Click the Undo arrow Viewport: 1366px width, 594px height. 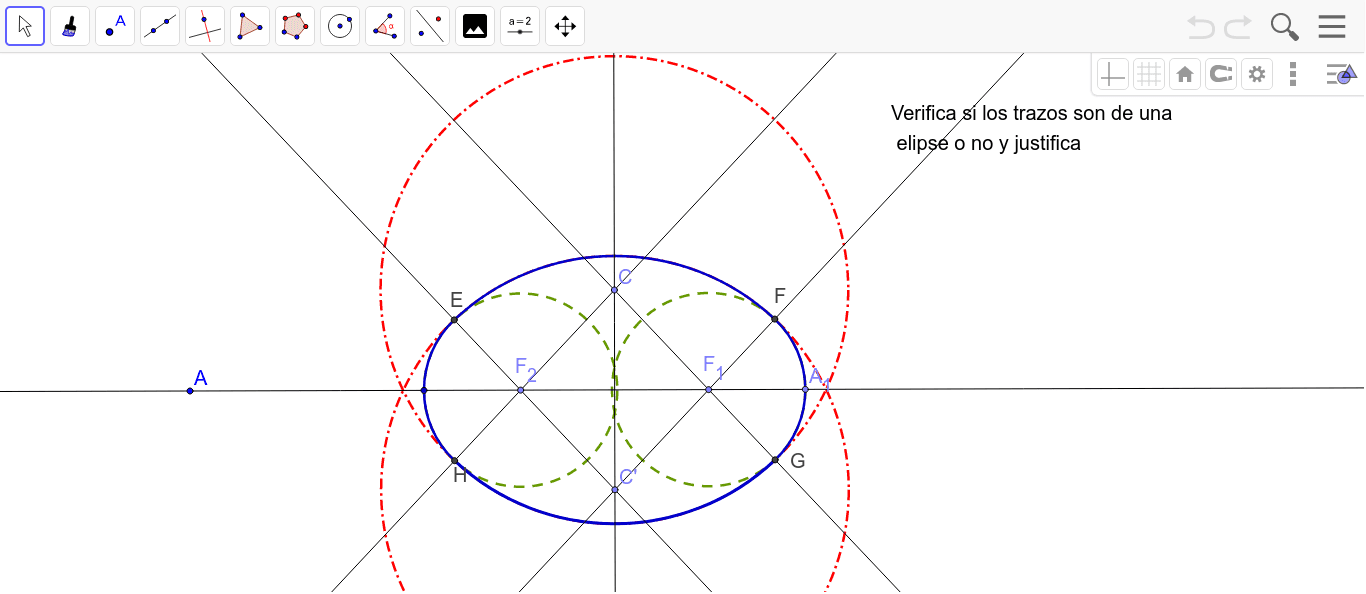pos(1201,27)
